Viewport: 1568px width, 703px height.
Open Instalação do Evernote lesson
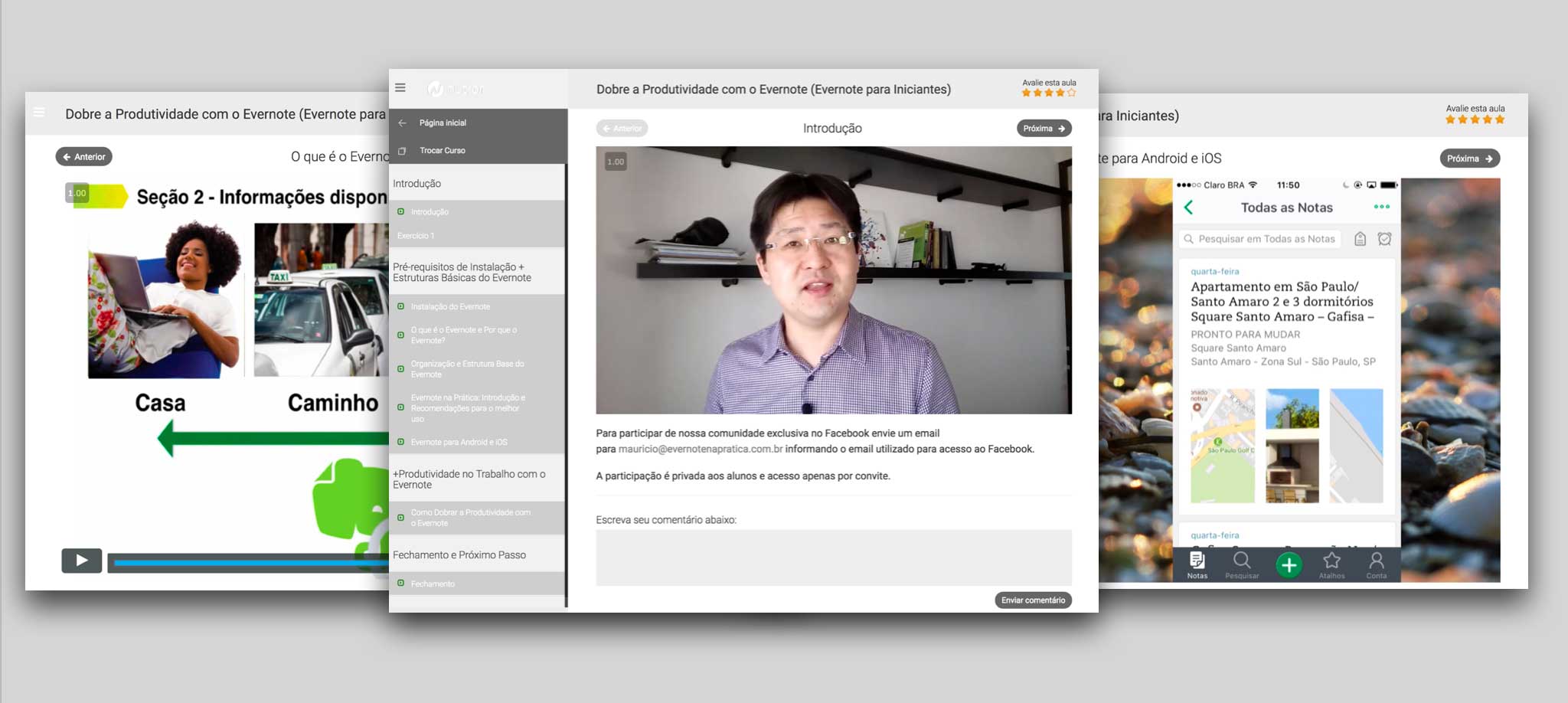coord(450,306)
